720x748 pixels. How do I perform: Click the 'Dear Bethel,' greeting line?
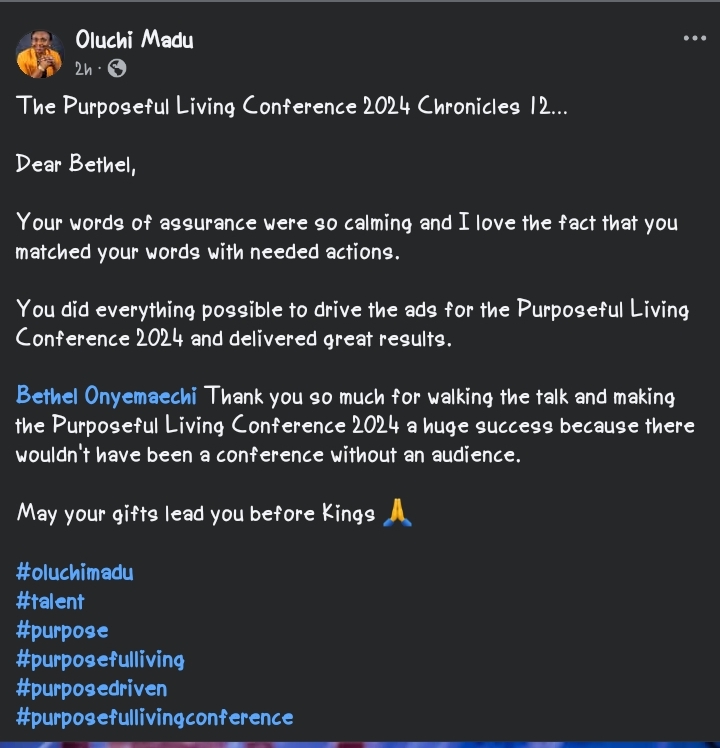point(76,164)
